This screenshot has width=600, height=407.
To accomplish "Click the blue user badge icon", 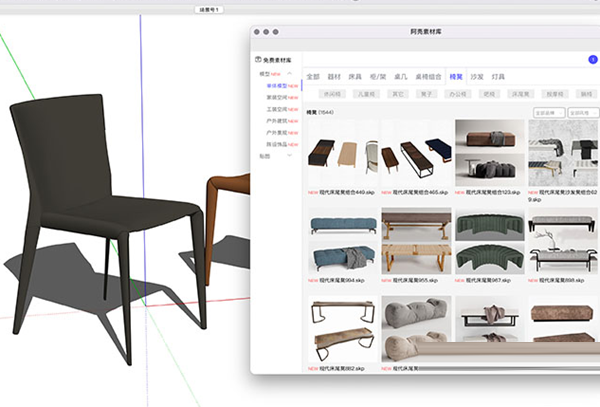I will tap(592, 59).
